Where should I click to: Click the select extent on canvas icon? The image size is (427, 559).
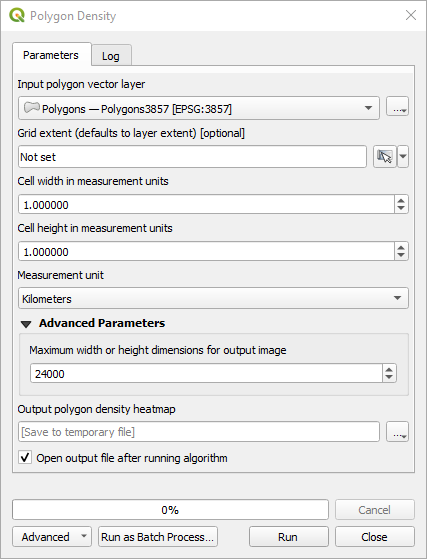coord(385,157)
